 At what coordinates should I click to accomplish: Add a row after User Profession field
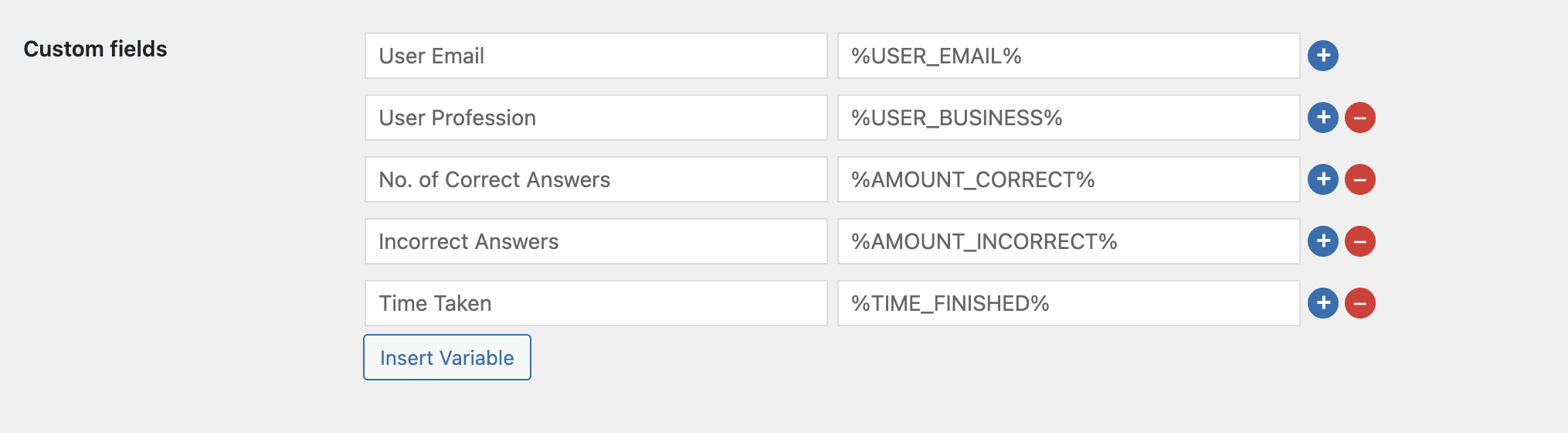1322,118
